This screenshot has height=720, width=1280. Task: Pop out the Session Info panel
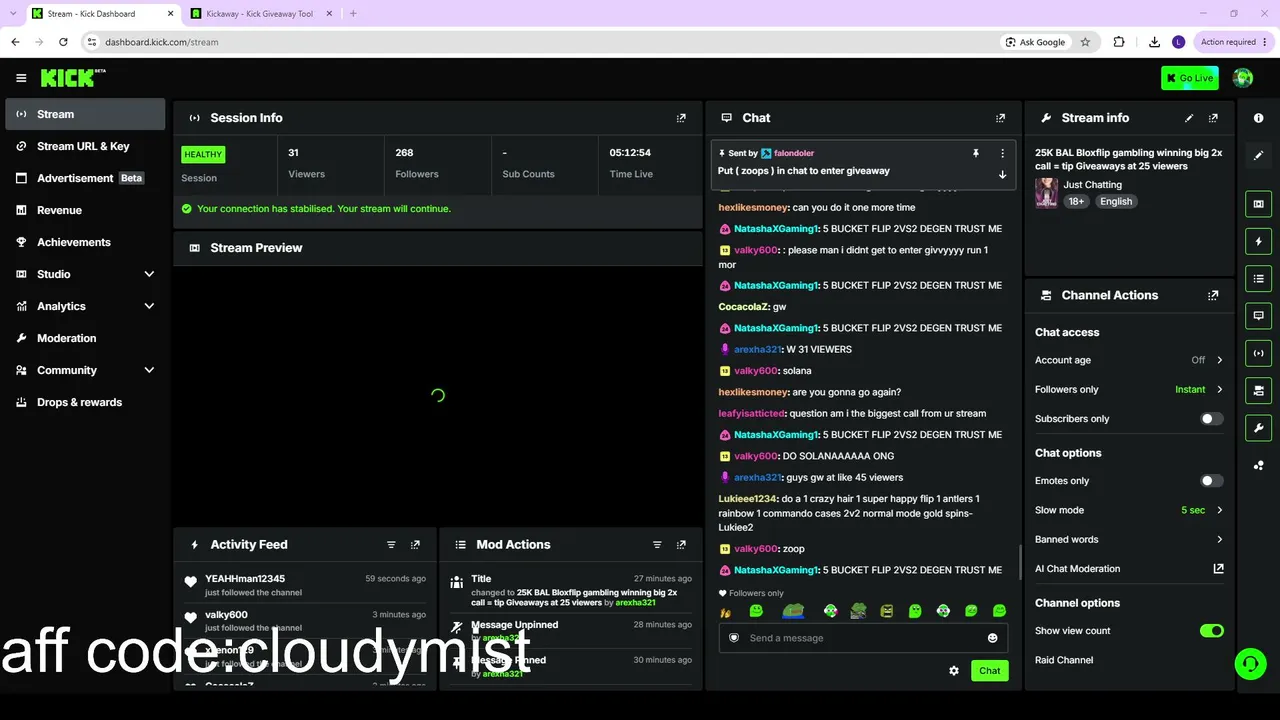[x=681, y=118]
